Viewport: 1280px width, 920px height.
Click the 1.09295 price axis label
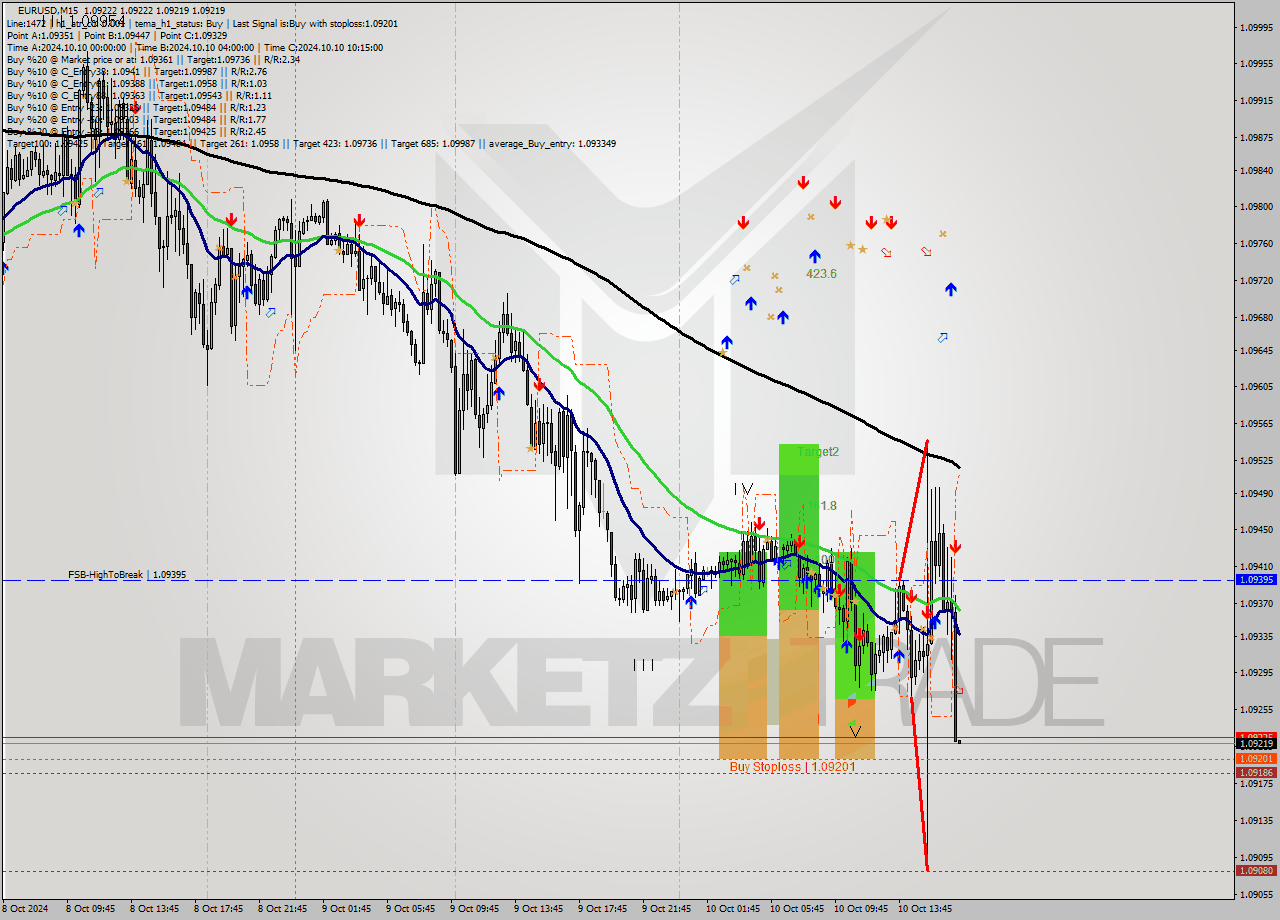click(x=1256, y=673)
